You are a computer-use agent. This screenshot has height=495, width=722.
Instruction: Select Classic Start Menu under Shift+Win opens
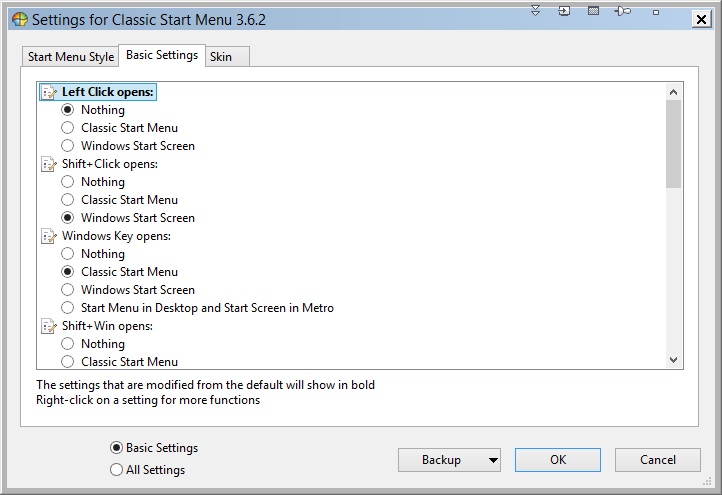[x=68, y=361]
